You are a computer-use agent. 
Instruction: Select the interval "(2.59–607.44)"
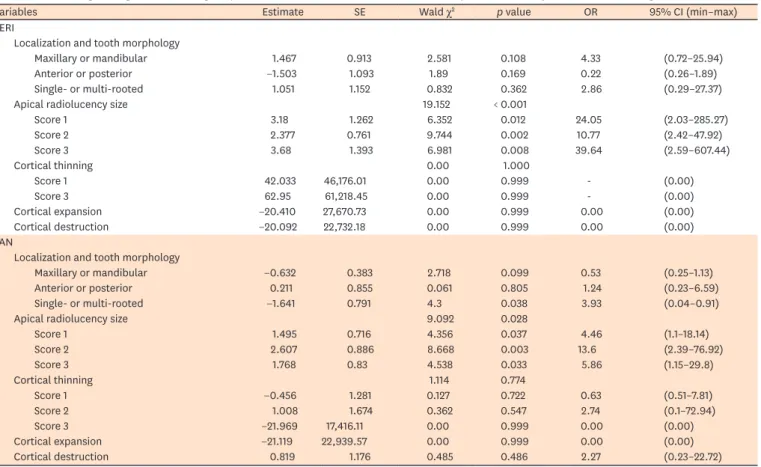pos(696,150)
